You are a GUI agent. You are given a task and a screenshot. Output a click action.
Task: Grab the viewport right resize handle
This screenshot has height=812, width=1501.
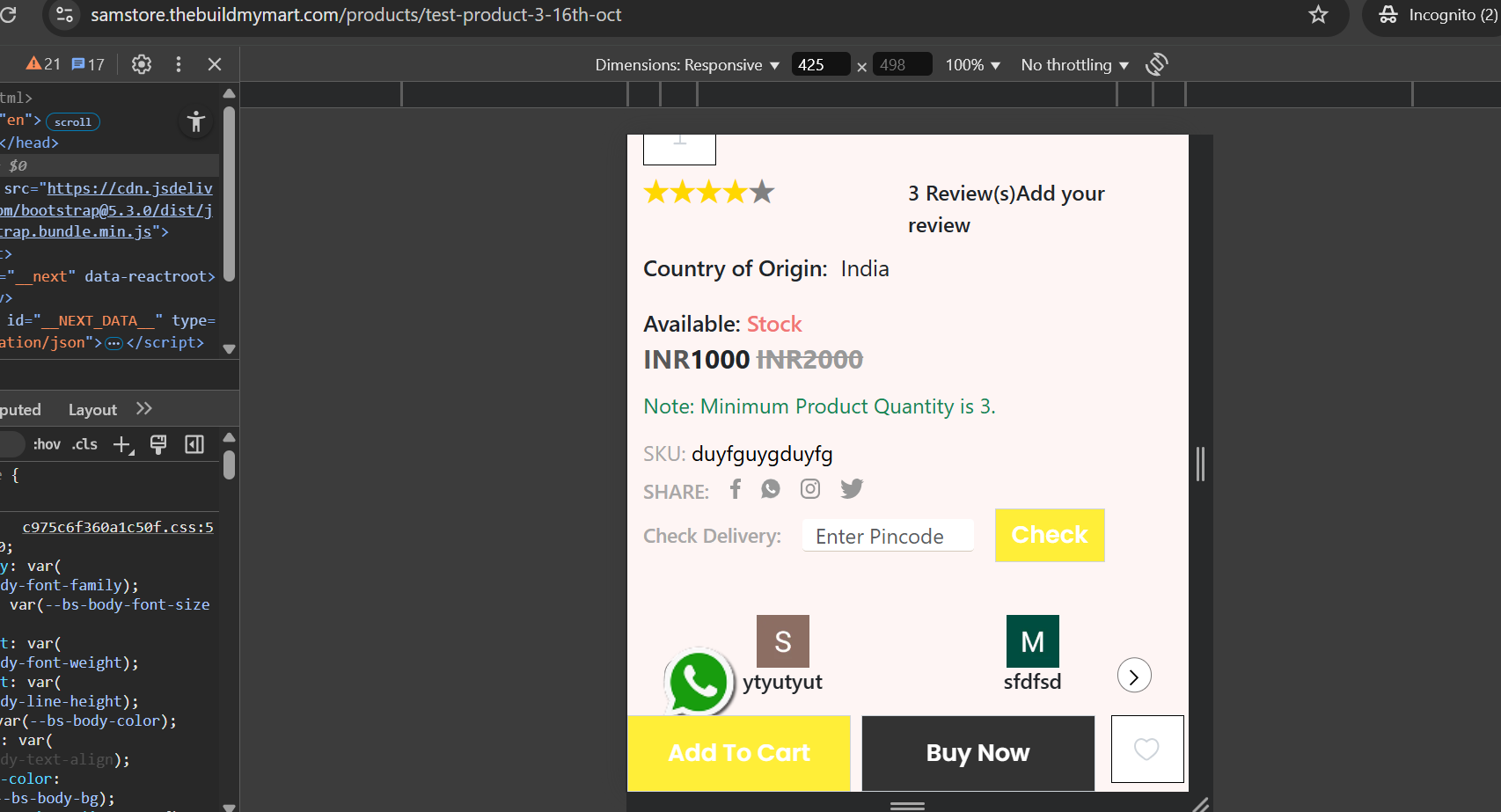point(1201,464)
